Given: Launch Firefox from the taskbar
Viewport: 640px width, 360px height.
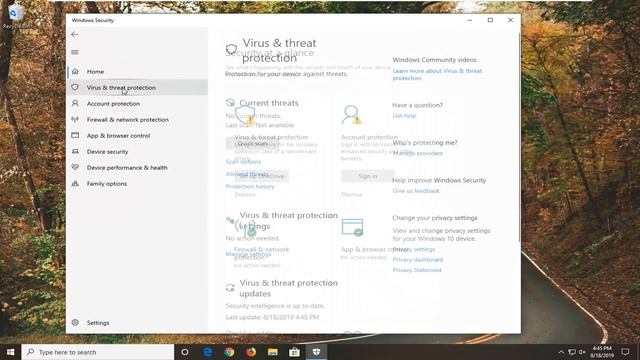Looking at the screenshot, I should point(251,352).
